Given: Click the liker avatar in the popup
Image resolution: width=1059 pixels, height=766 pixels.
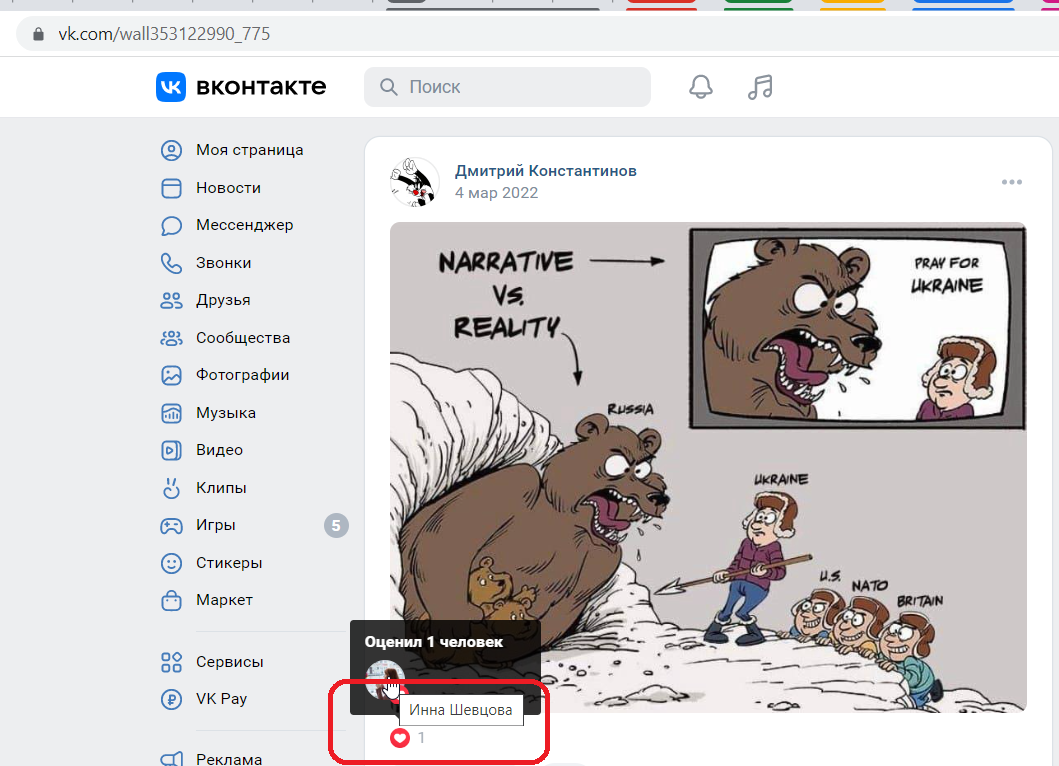Looking at the screenshot, I should [385, 680].
